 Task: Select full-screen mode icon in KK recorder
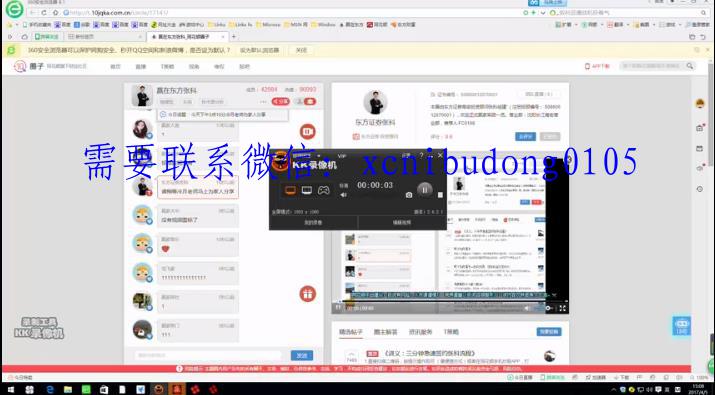290,190
